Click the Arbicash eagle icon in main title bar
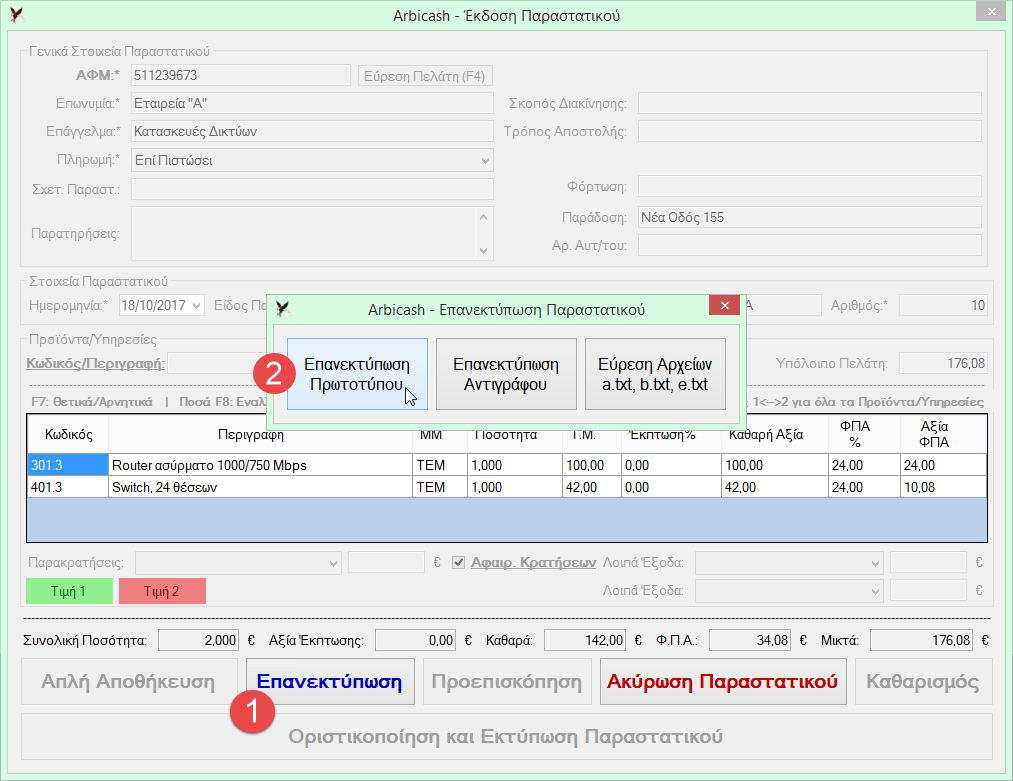Image resolution: width=1013 pixels, height=781 pixels. (x=17, y=15)
